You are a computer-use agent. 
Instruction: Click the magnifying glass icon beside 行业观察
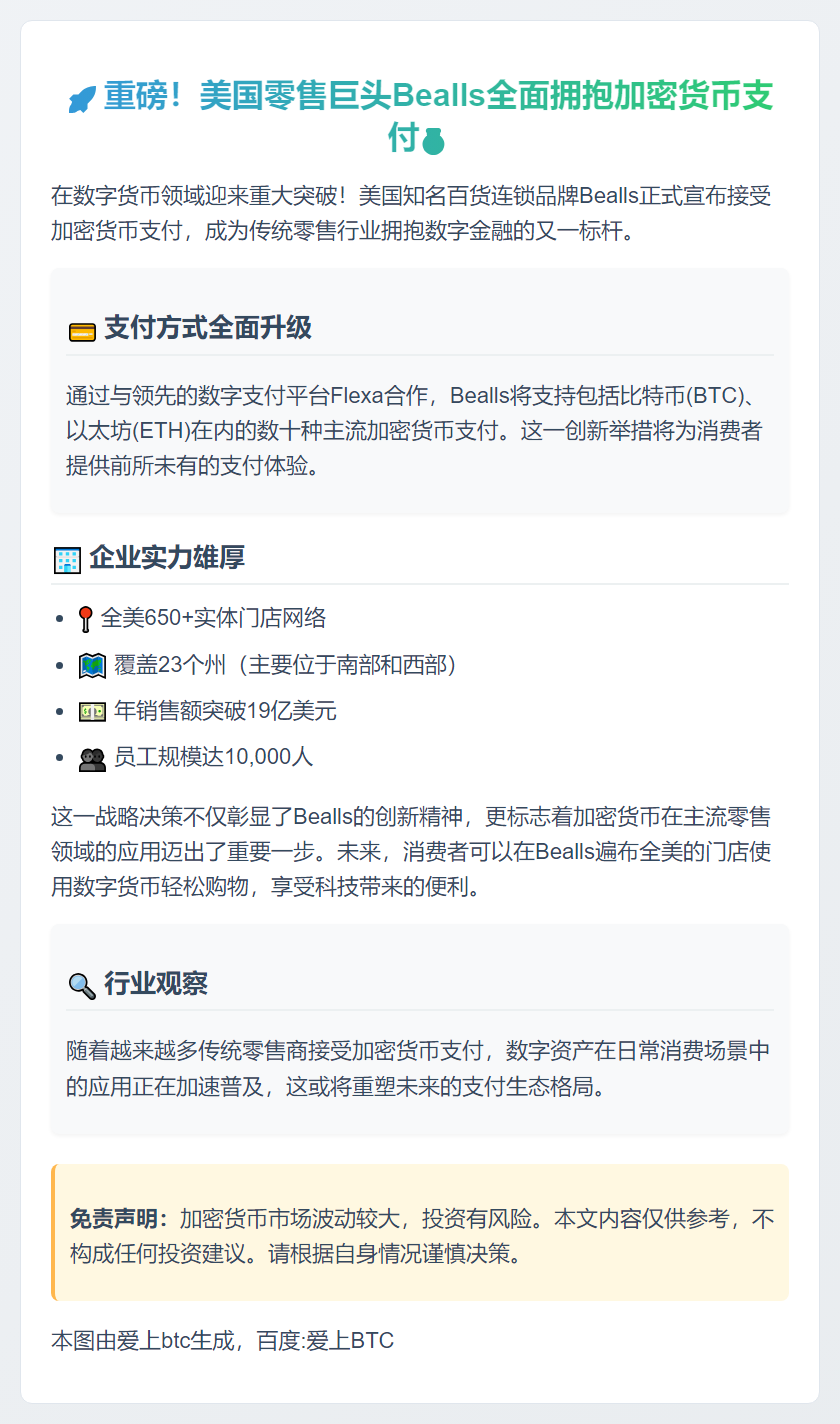(x=82, y=986)
